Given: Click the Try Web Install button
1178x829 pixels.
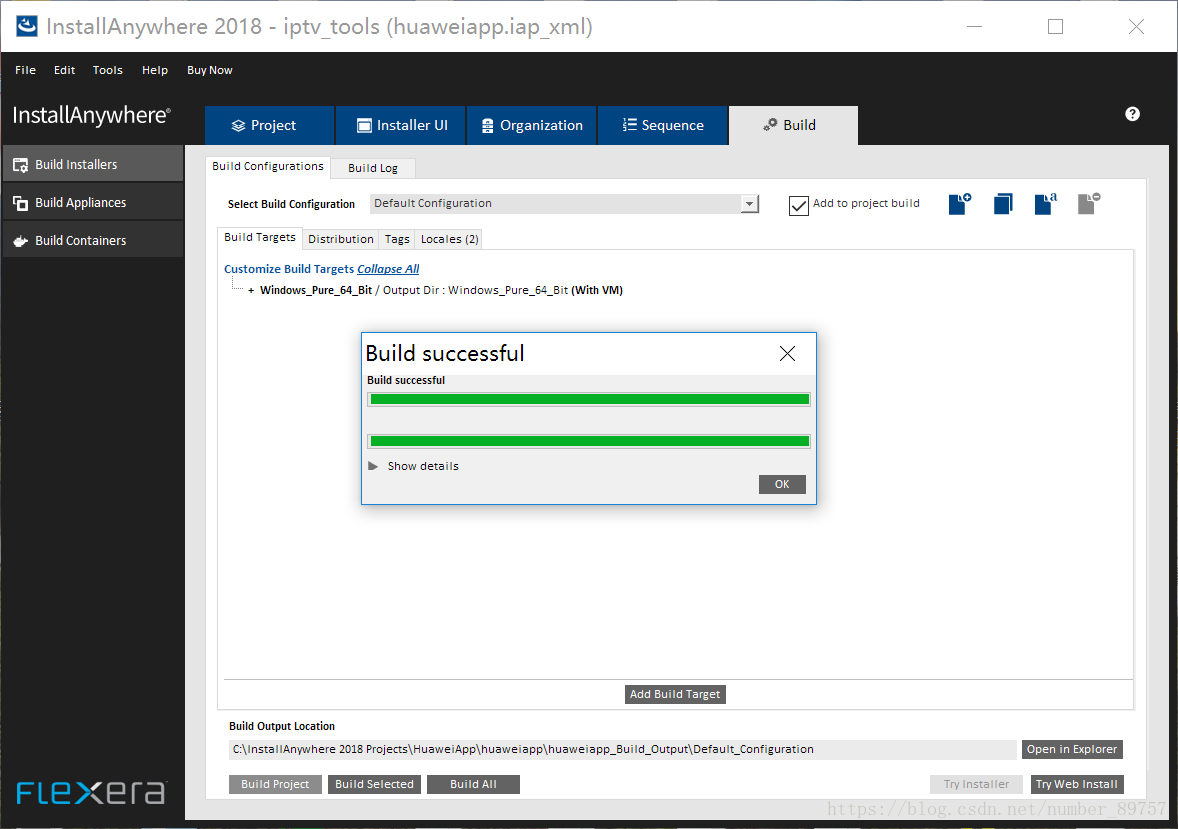Looking at the screenshot, I should (1077, 784).
